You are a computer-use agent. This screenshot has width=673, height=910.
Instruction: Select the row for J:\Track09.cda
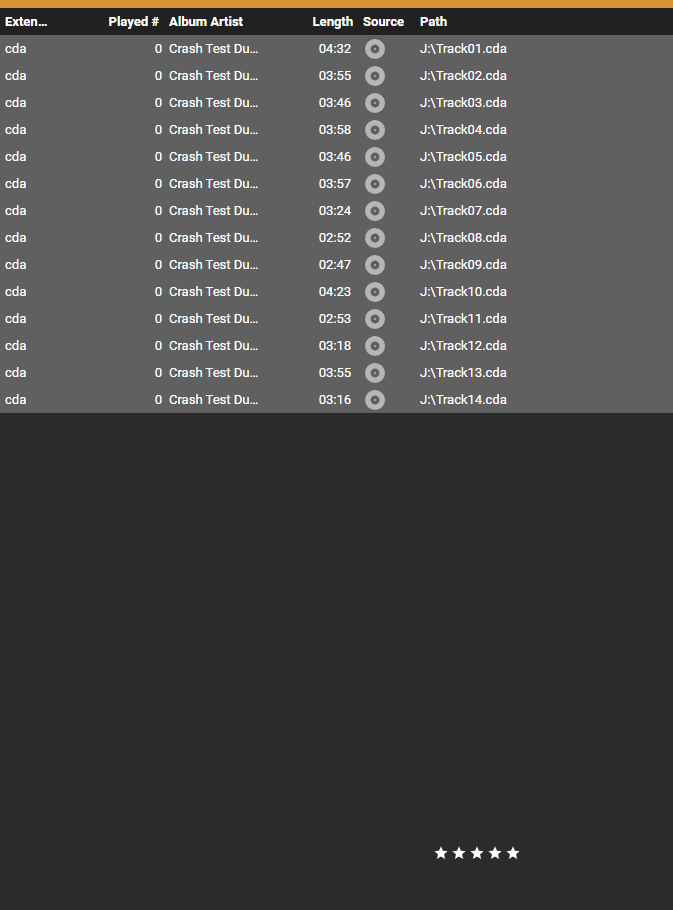[x=336, y=265]
